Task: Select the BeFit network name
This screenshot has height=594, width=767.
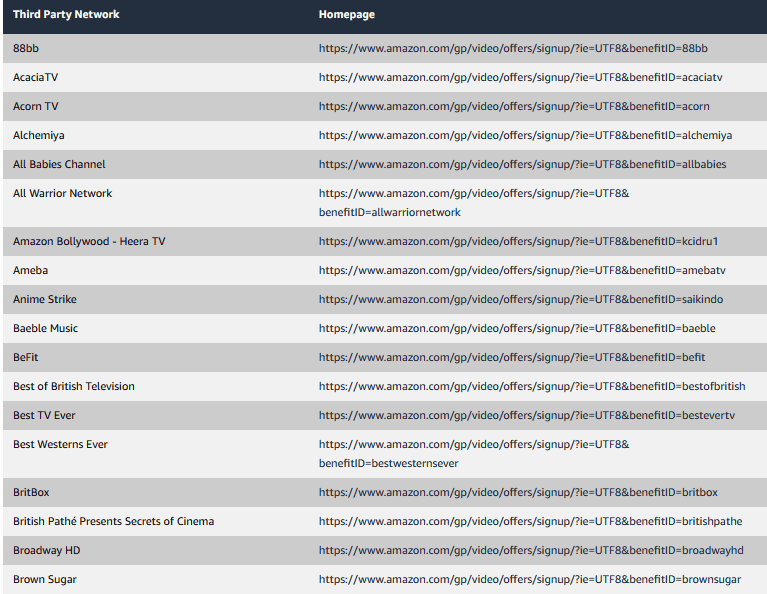Action: point(25,357)
